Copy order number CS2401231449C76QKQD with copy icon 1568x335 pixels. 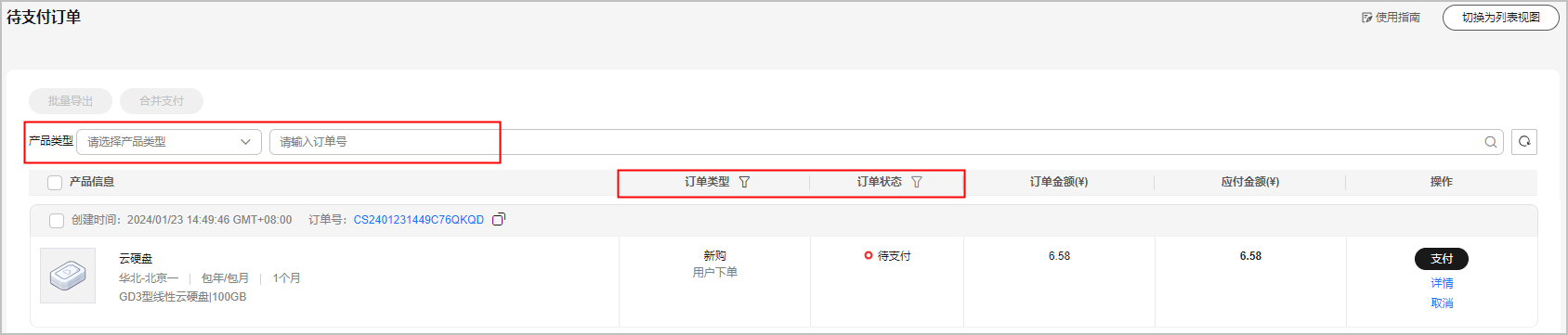click(x=499, y=220)
